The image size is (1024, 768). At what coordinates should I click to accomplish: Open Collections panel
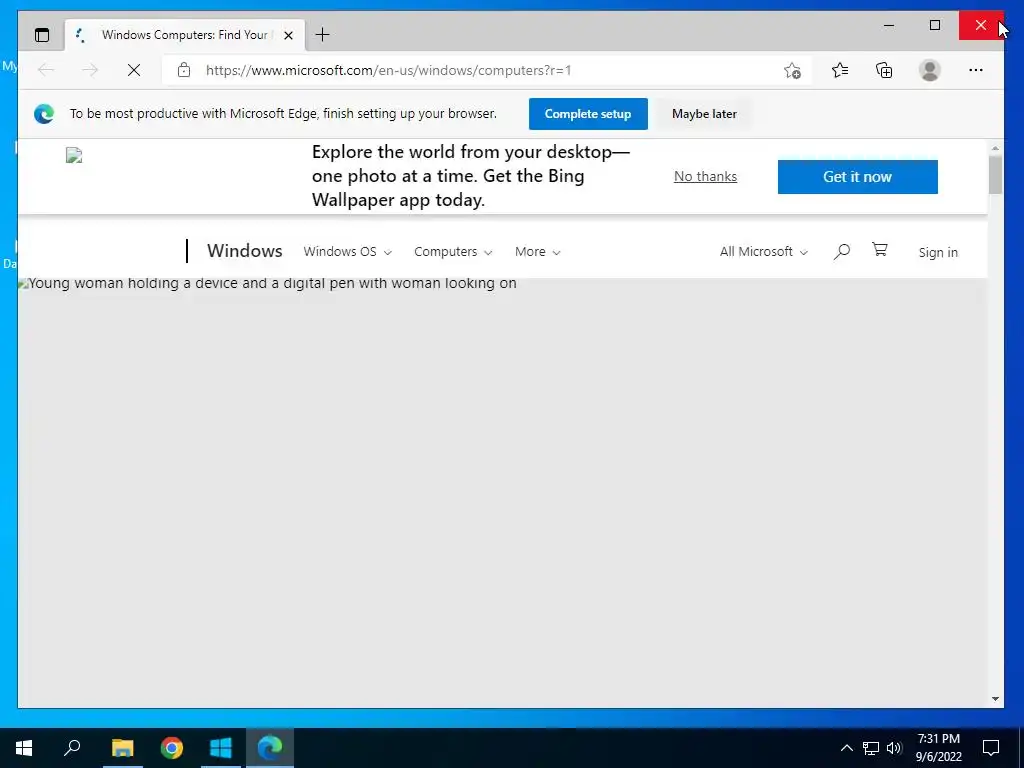coord(884,70)
